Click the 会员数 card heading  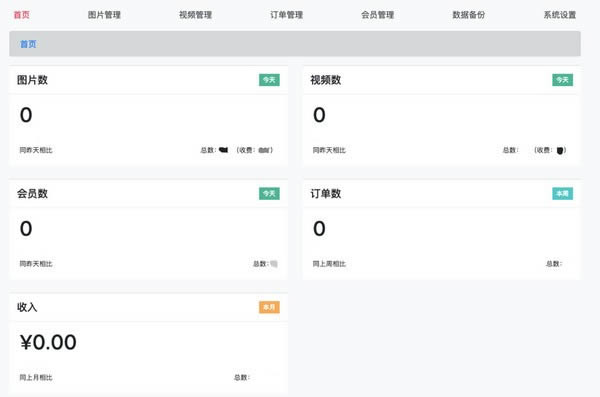click(x=32, y=194)
